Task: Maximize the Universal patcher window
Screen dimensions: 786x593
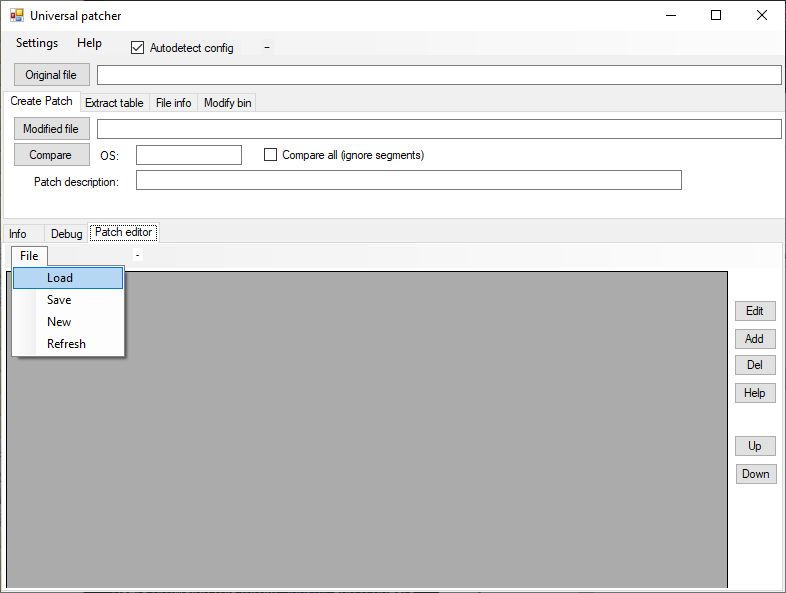Action: pyautogui.click(x=716, y=16)
